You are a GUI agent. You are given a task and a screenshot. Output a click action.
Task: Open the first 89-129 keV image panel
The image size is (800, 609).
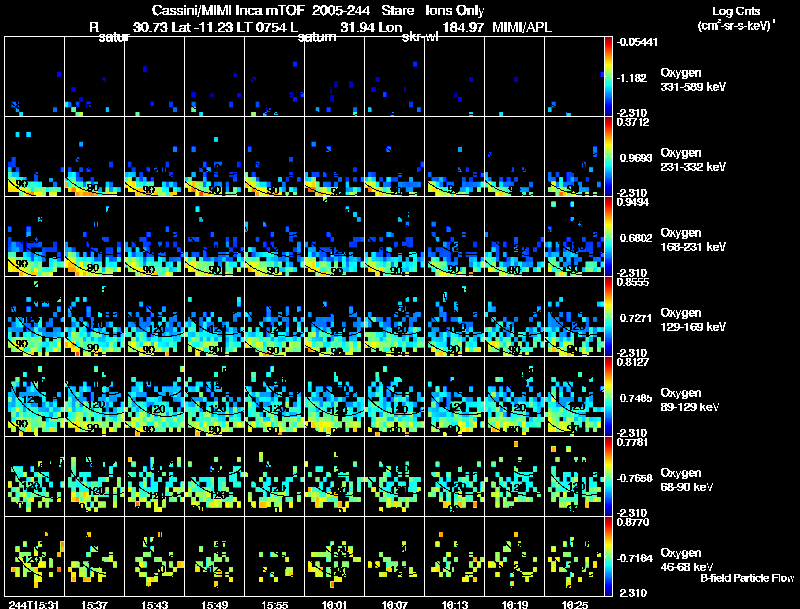click(x=34, y=395)
